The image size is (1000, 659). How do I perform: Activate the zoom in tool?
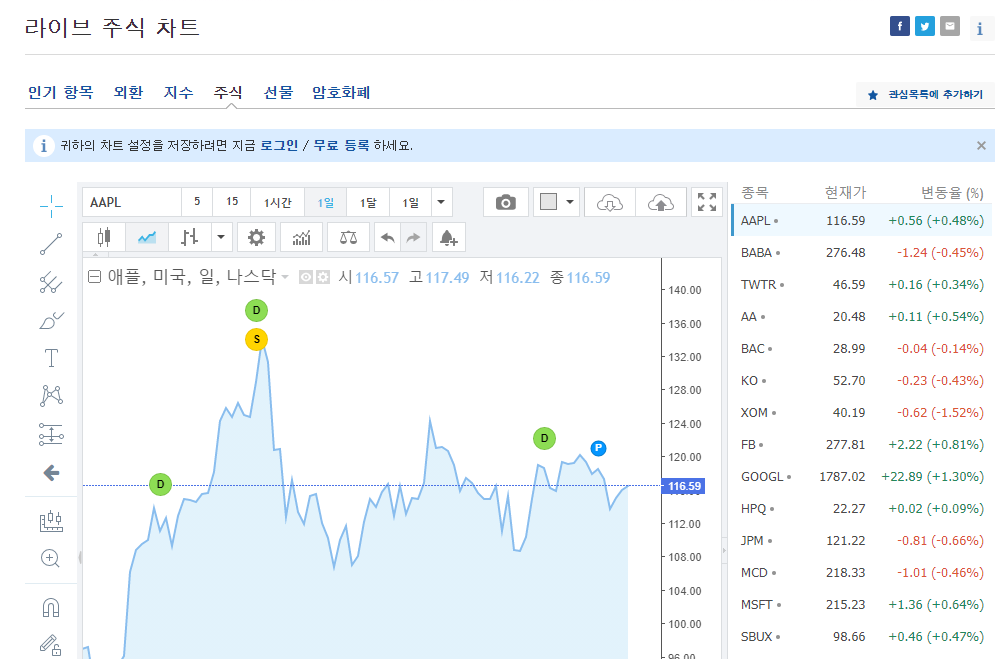(x=50, y=559)
